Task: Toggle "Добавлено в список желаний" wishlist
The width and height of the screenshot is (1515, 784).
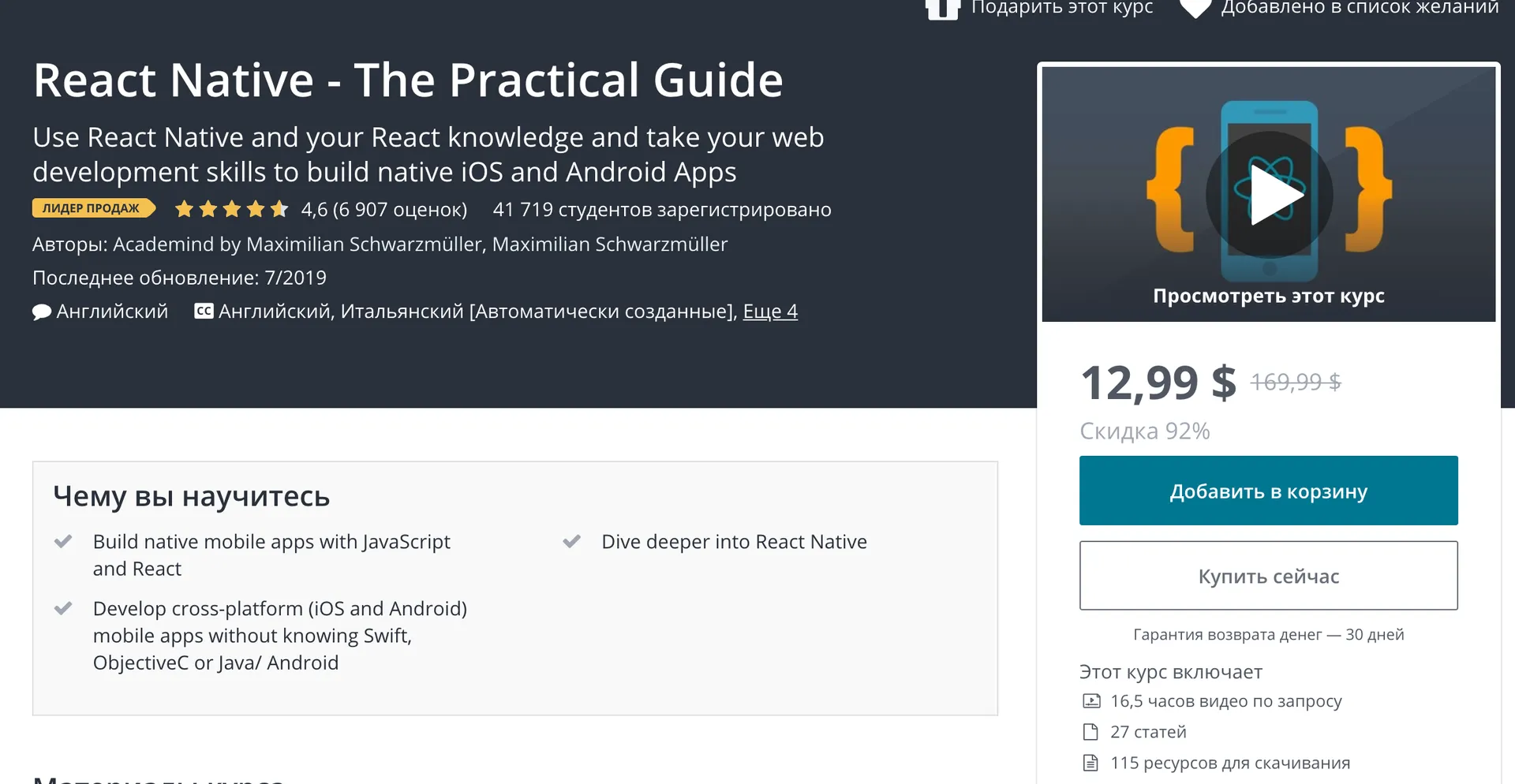Action: pos(1359,8)
